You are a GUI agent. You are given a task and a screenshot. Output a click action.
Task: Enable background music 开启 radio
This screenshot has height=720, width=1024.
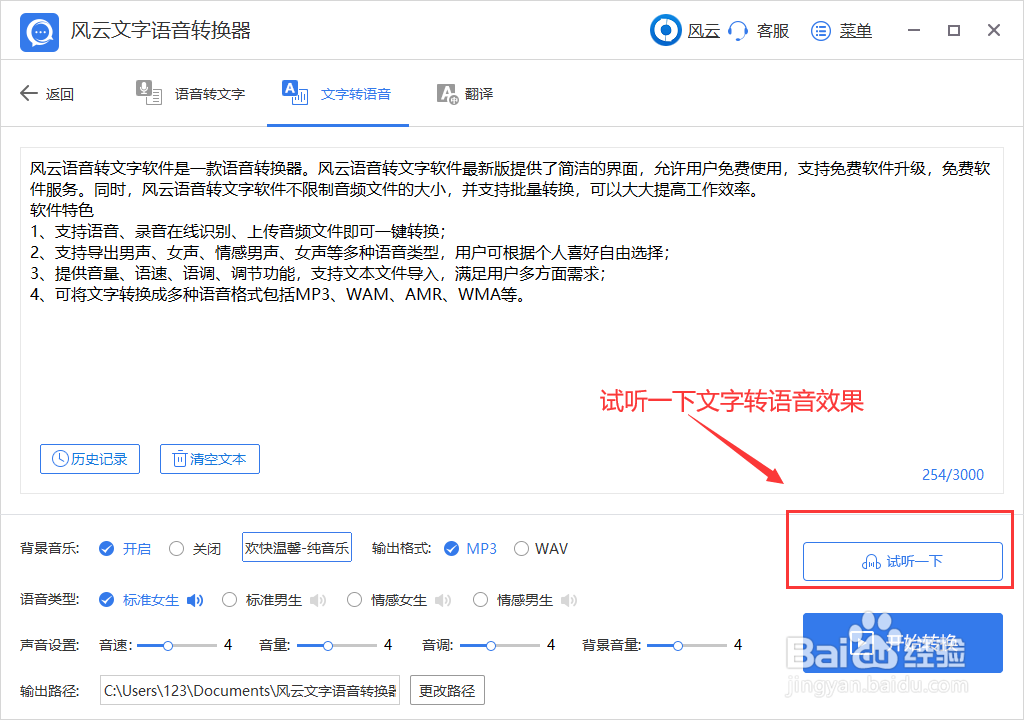106,548
